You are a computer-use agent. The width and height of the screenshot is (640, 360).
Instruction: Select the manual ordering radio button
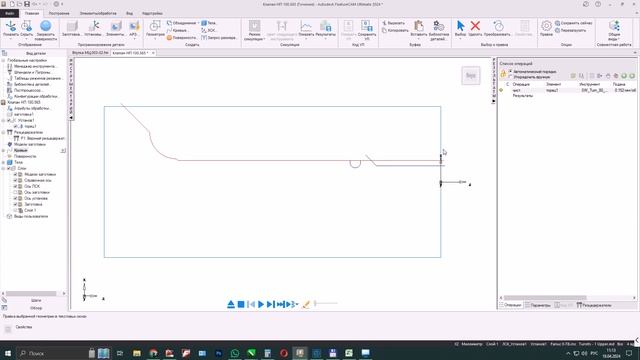(x=510, y=77)
